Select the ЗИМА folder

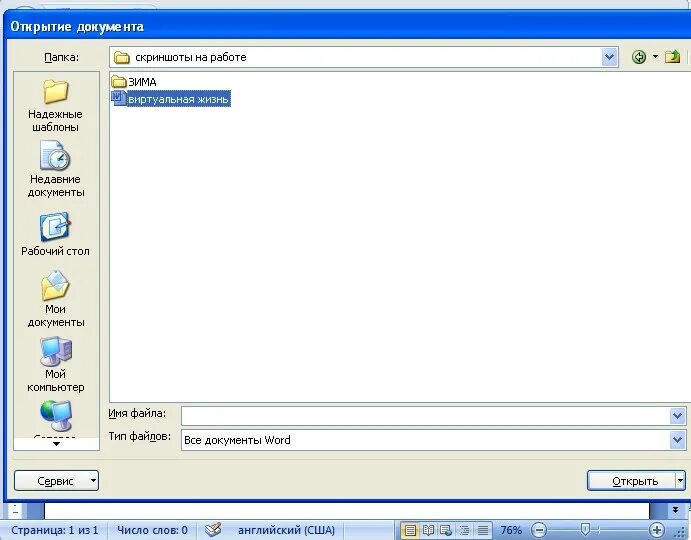point(134,82)
